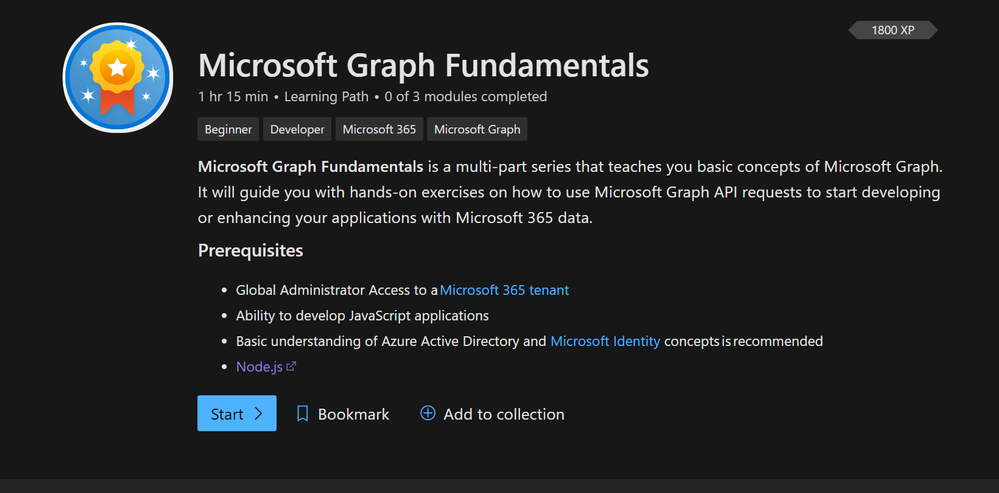Click bold 'Microsoft Graph Fundamentals' in description paragraph
This screenshot has height=493, width=999.
[x=311, y=168]
